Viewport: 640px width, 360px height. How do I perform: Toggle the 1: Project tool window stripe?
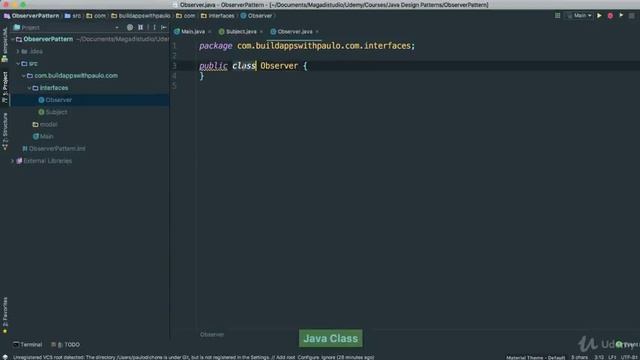[x=5, y=87]
